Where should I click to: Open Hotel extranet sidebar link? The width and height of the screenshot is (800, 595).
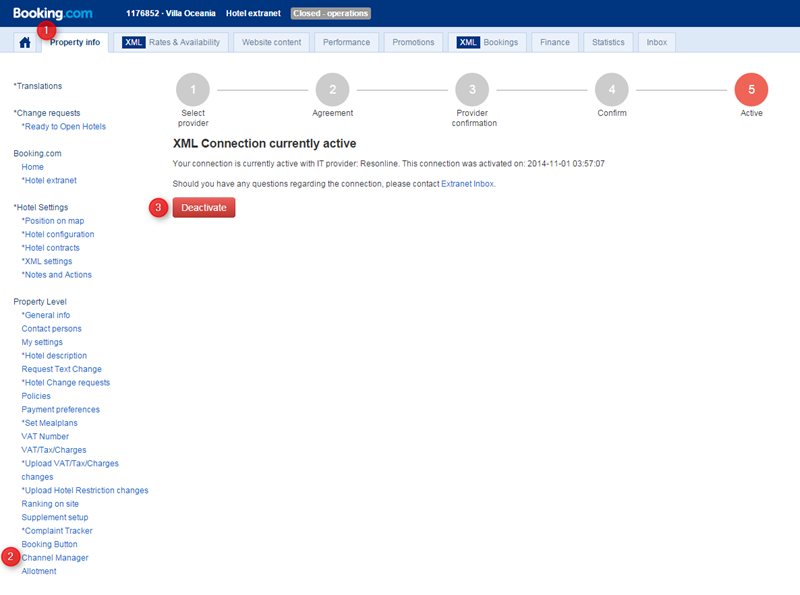click(x=49, y=181)
